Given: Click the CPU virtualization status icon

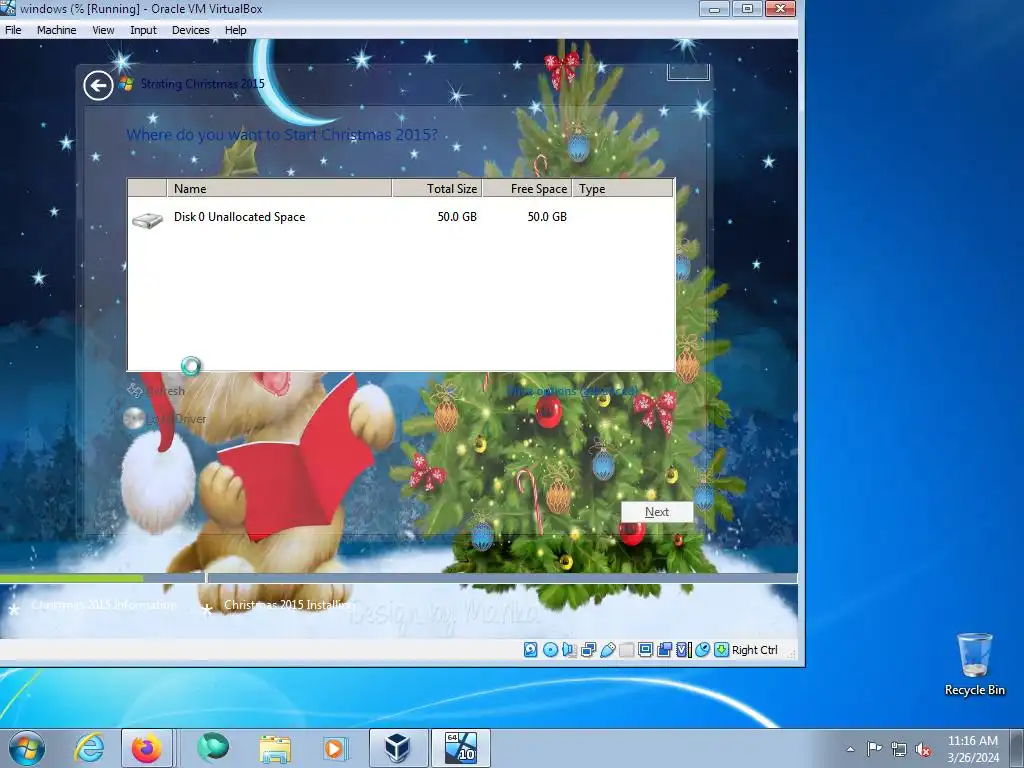Looking at the screenshot, I should 684,649.
